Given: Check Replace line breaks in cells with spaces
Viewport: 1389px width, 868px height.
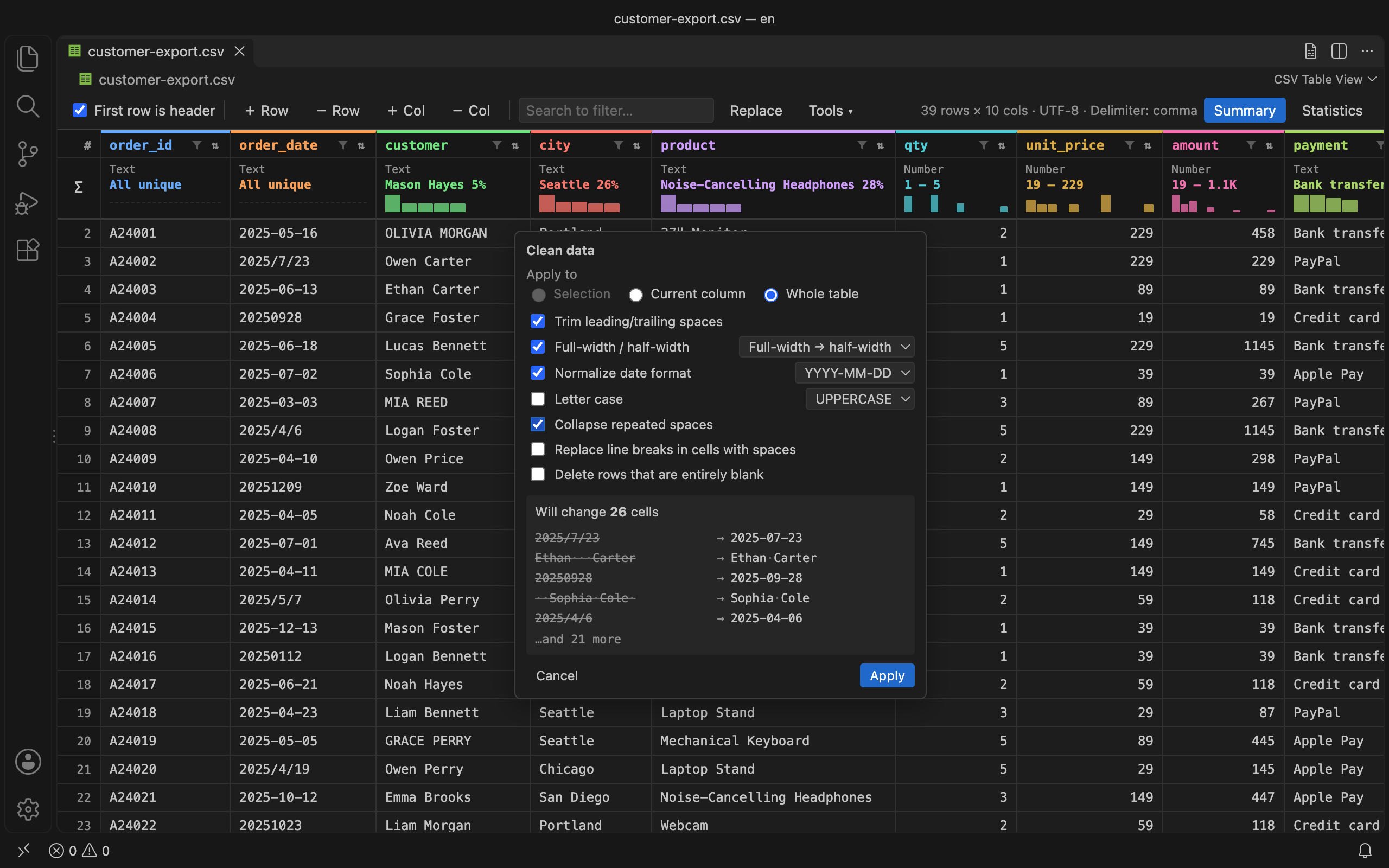Looking at the screenshot, I should (x=538, y=449).
